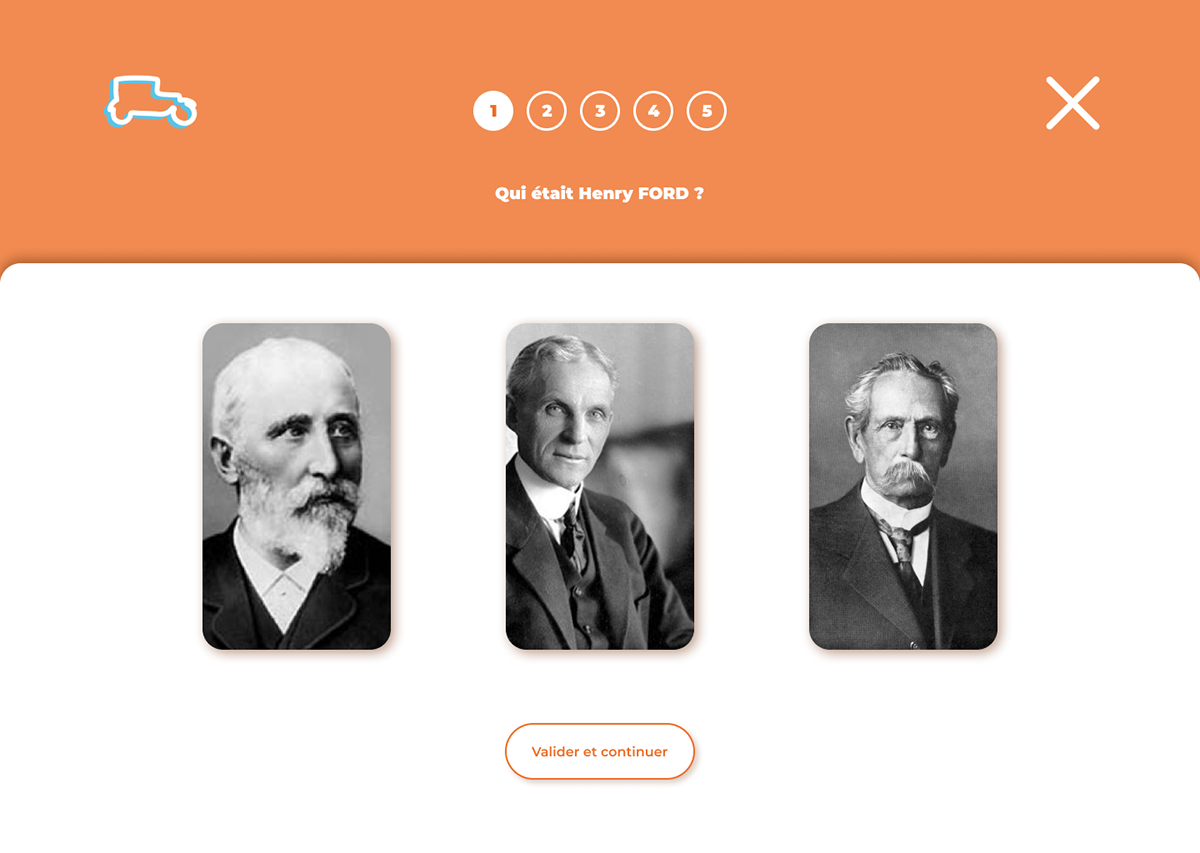
Task: Navigate to the final step 5 circle
Action: coord(707,111)
